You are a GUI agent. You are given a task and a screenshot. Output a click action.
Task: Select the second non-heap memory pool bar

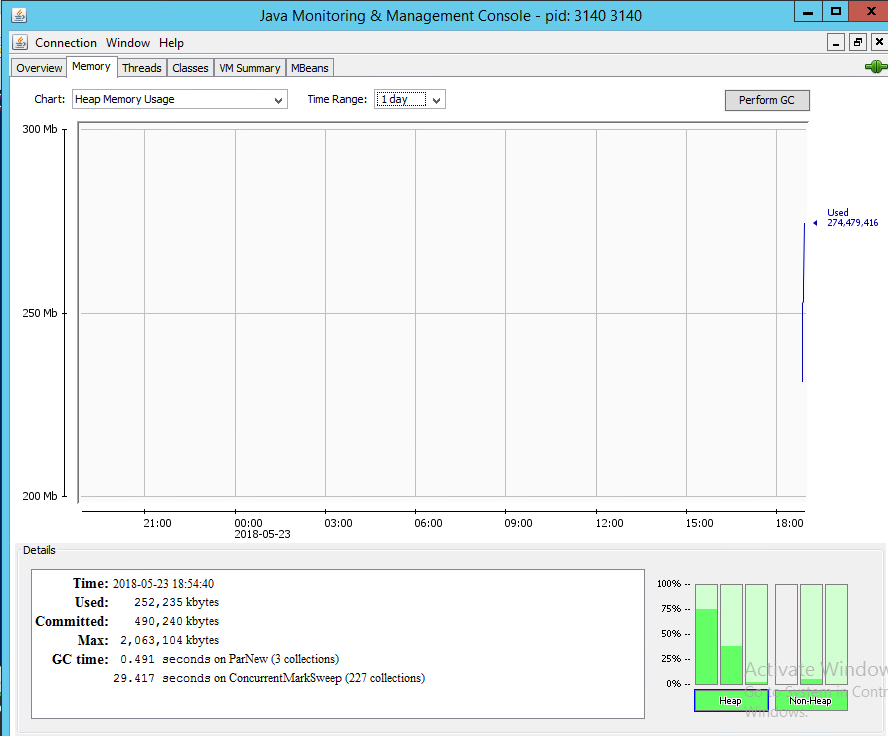pyautogui.click(x=811, y=634)
